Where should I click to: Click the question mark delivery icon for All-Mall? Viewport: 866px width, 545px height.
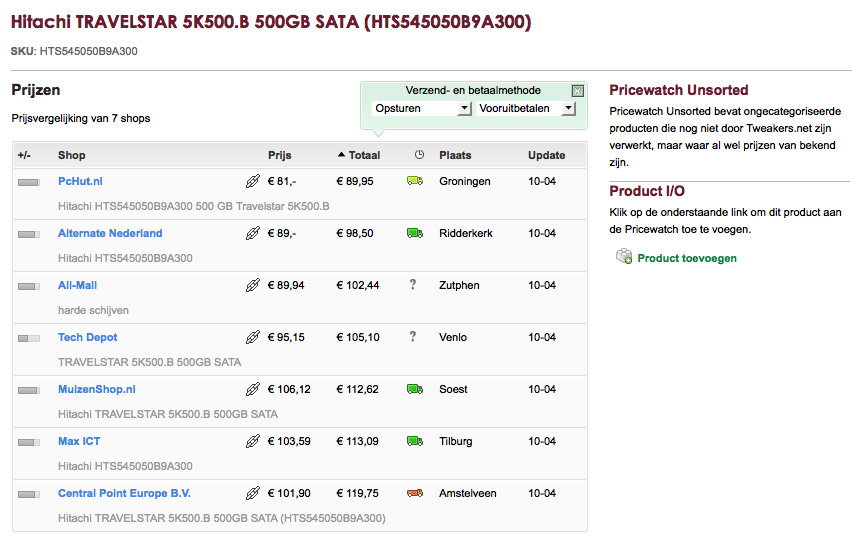click(x=413, y=285)
